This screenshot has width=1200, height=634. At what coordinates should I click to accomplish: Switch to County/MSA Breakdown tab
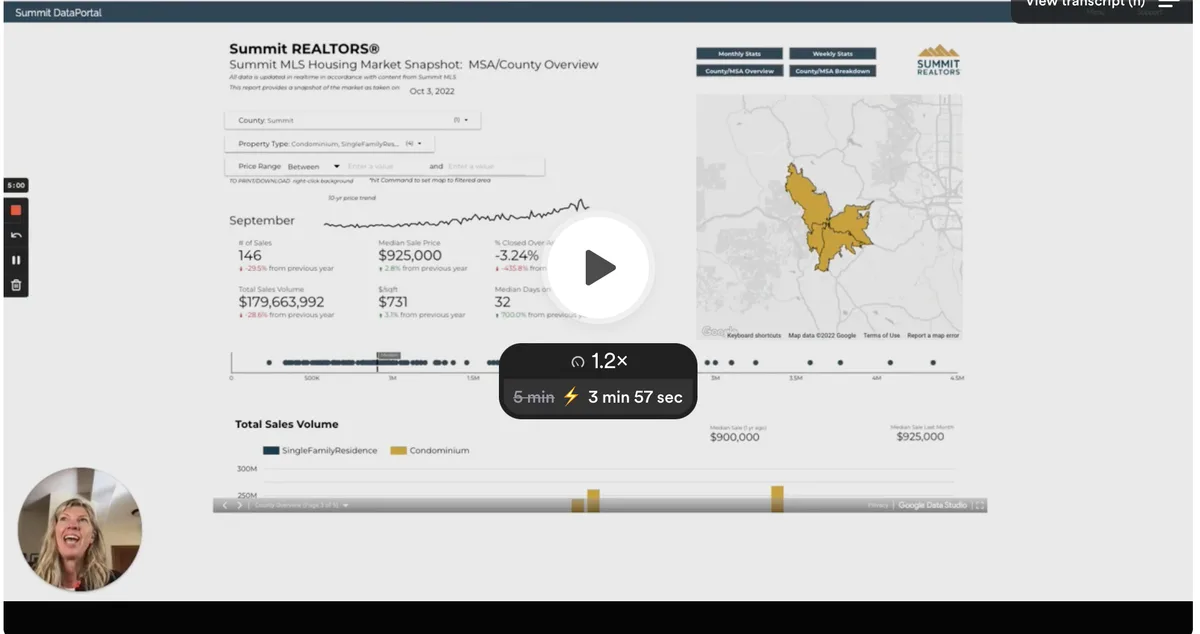click(x=832, y=71)
